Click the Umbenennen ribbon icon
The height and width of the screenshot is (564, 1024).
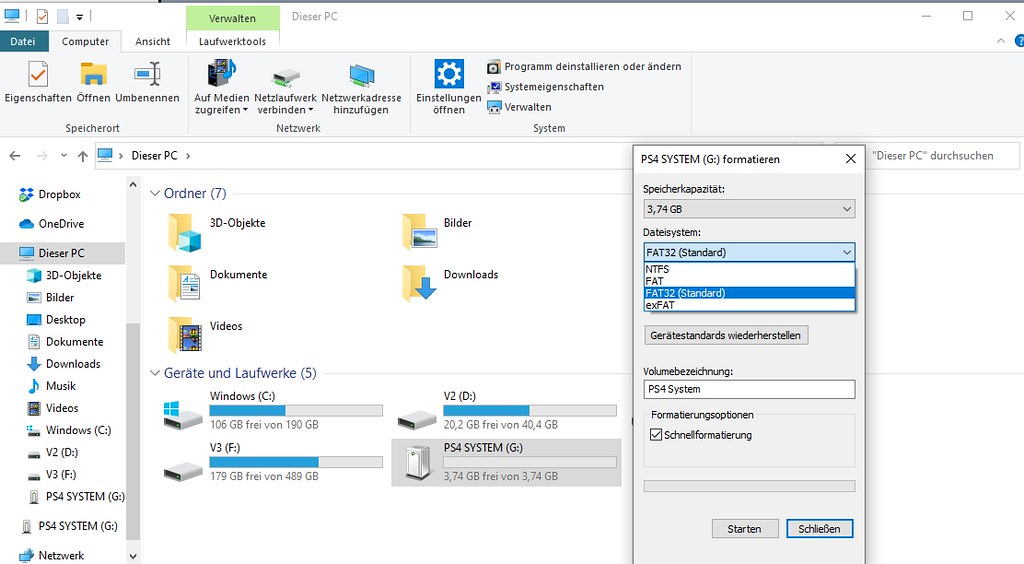[148, 74]
